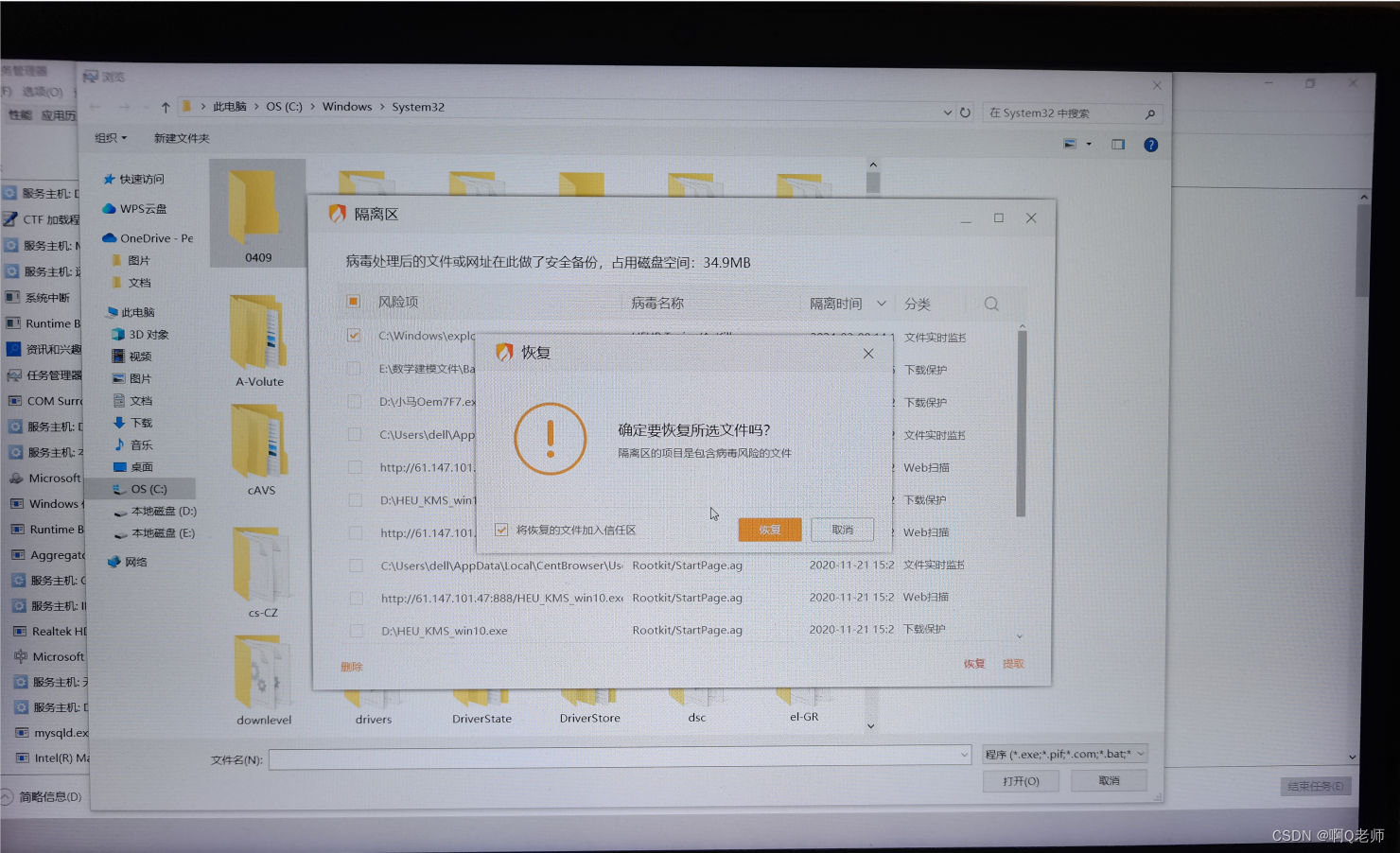Expand the 文件名 field dropdown arrow
The image size is (1400, 853).
pos(964,755)
